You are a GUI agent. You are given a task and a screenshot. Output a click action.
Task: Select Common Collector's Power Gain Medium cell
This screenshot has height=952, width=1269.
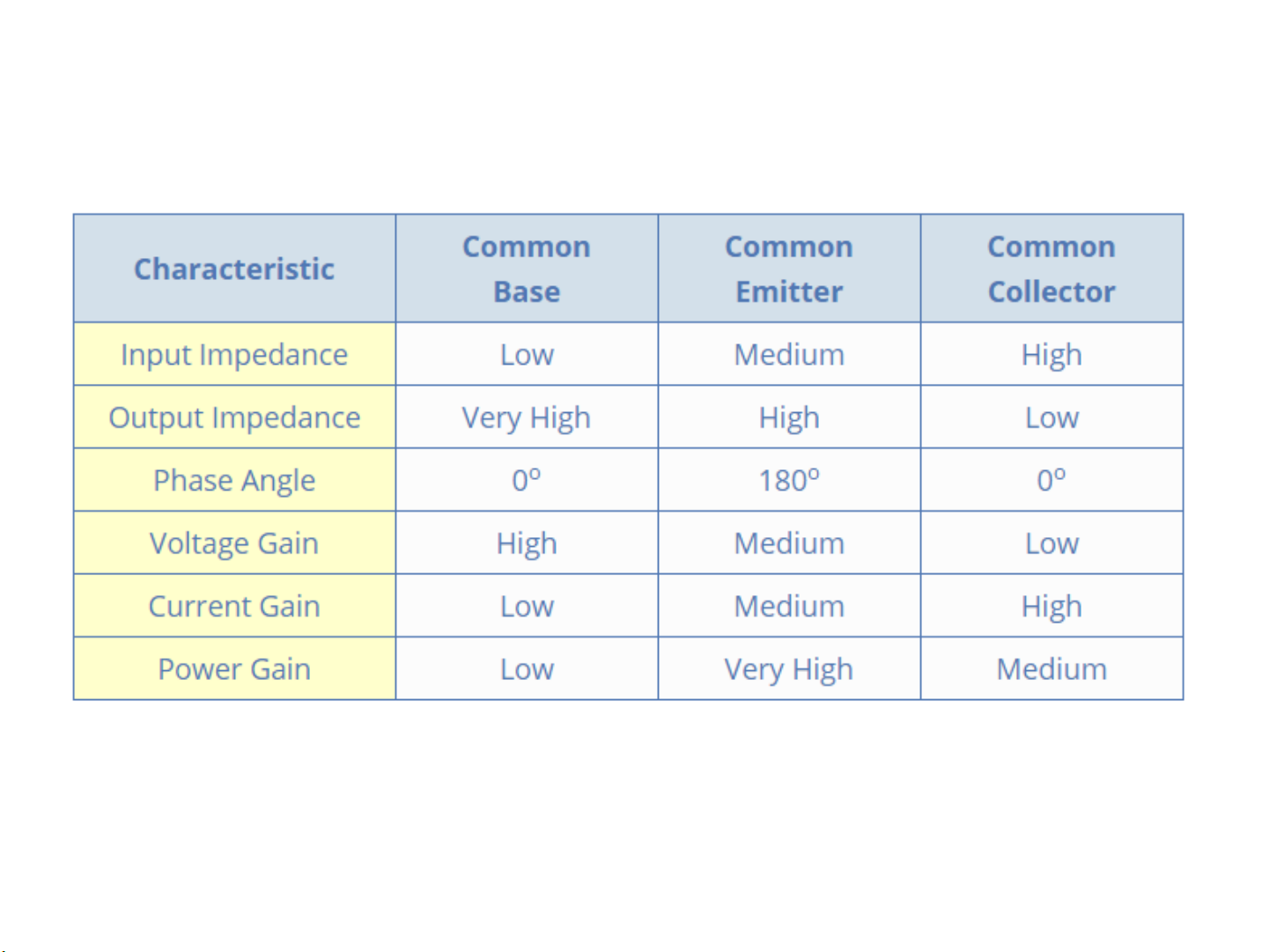pyautogui.click(x=1051, y=669)
